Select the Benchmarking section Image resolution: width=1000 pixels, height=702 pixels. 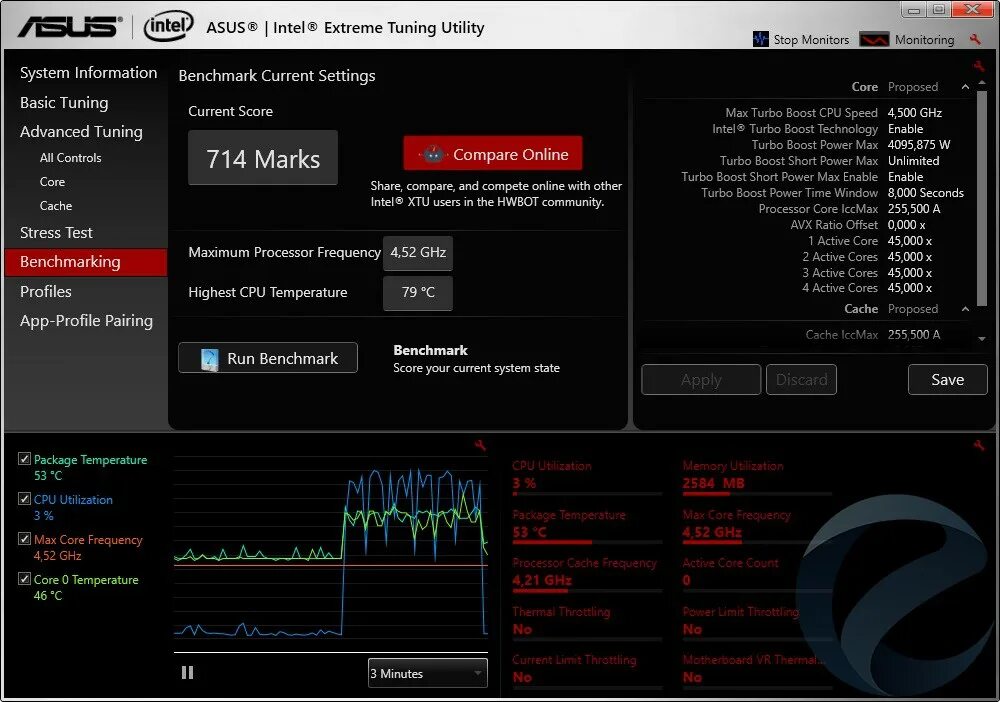pos(85,262)
